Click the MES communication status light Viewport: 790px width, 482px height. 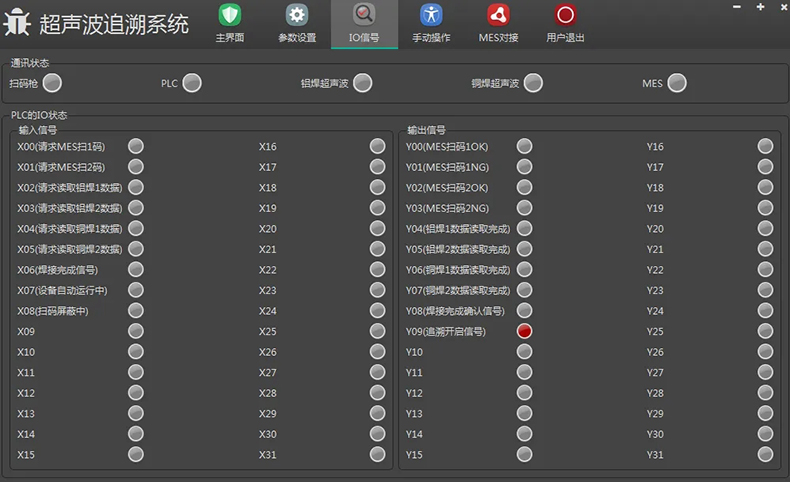(677, 83)
